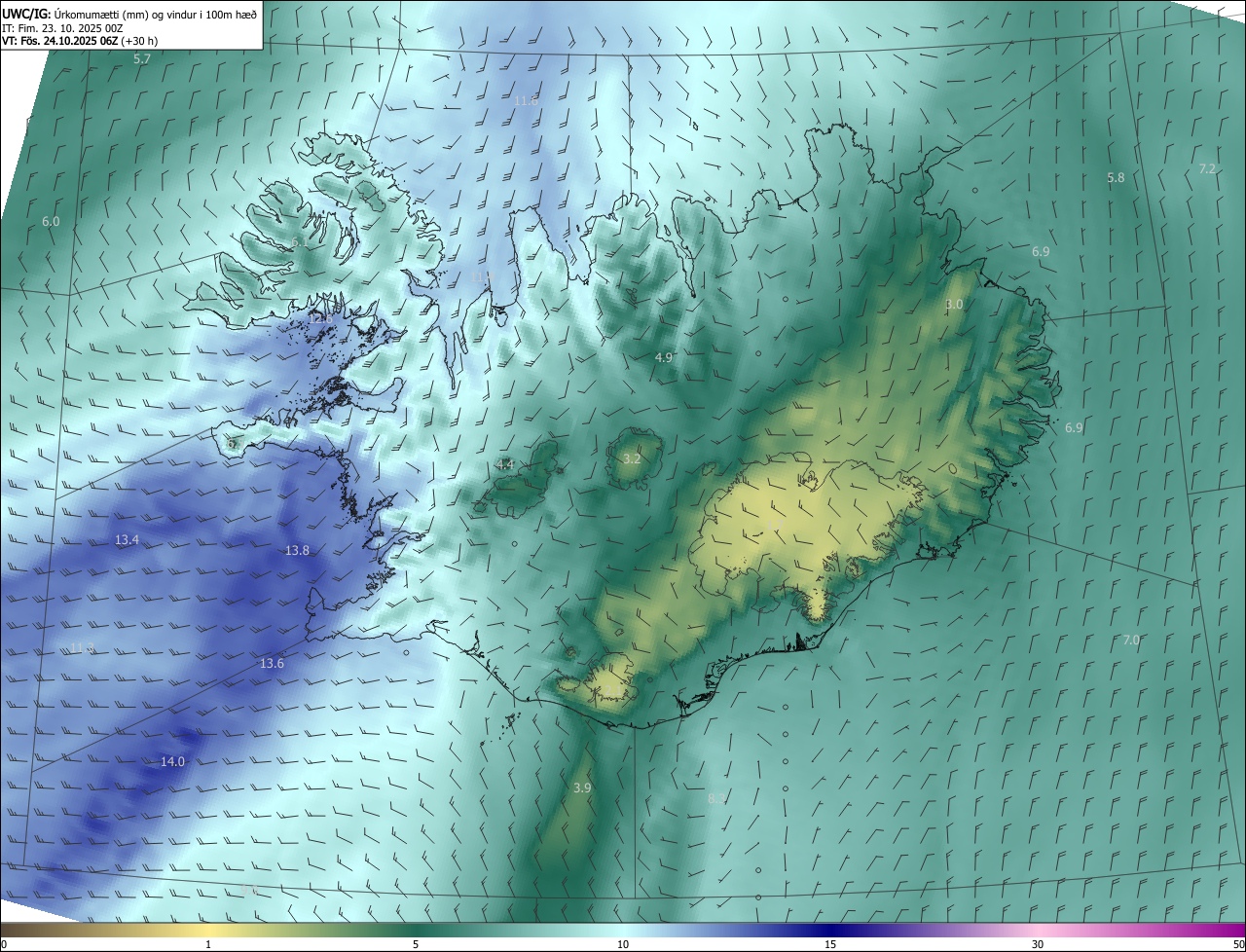
Task: Click the 5.8 value label on the map
Action: 1116,178
